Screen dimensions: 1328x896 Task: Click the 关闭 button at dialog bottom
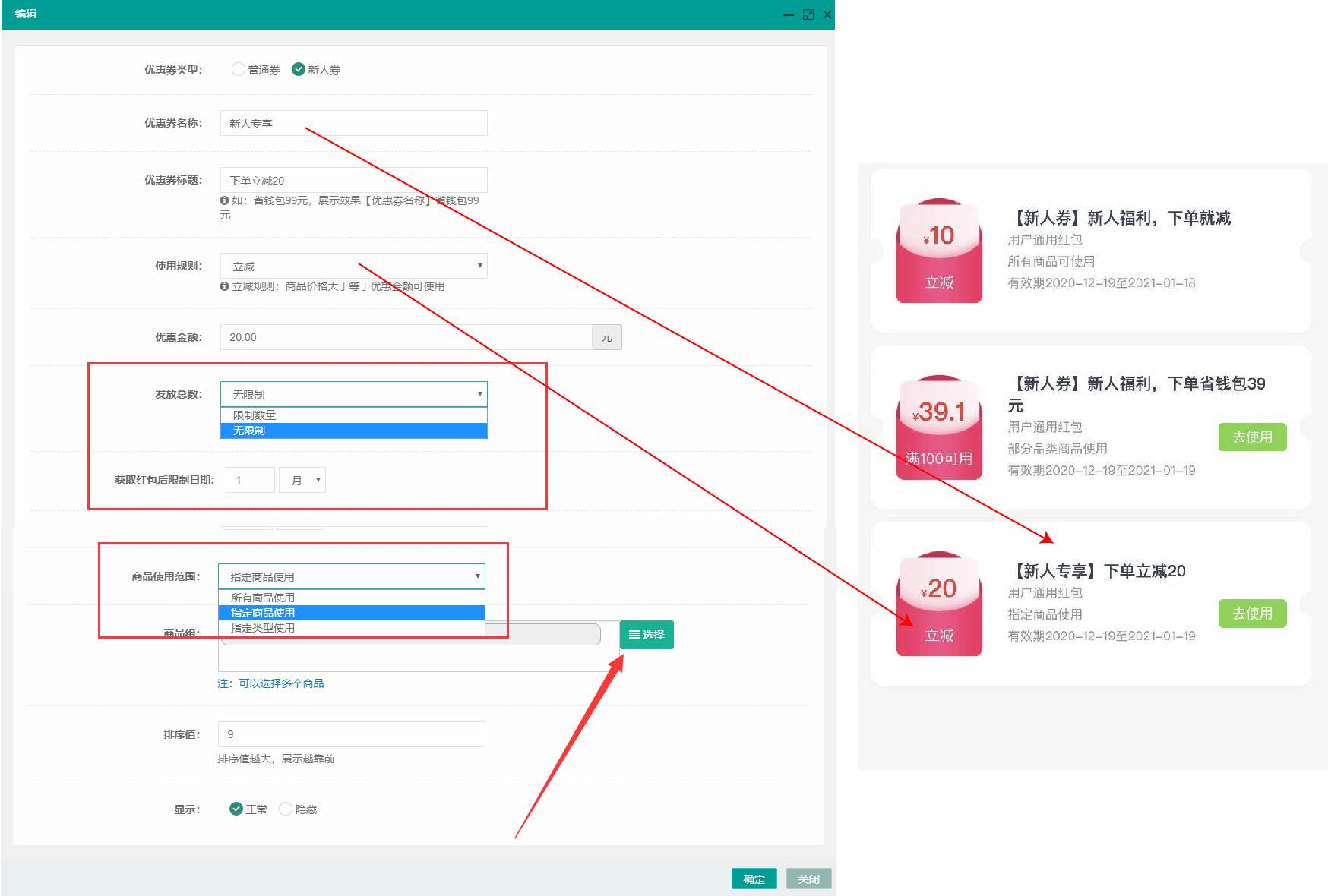tap(809, 879)
